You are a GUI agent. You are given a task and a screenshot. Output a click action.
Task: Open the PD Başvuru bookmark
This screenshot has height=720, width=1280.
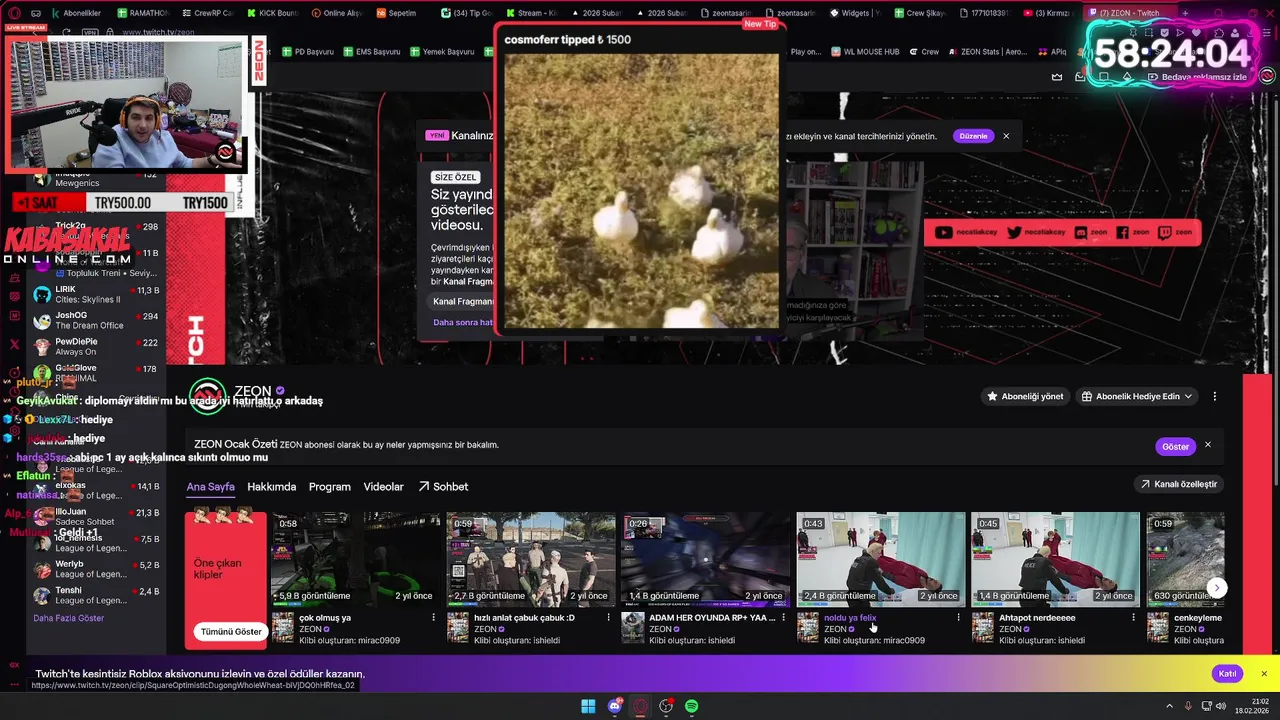pos(308,52)
